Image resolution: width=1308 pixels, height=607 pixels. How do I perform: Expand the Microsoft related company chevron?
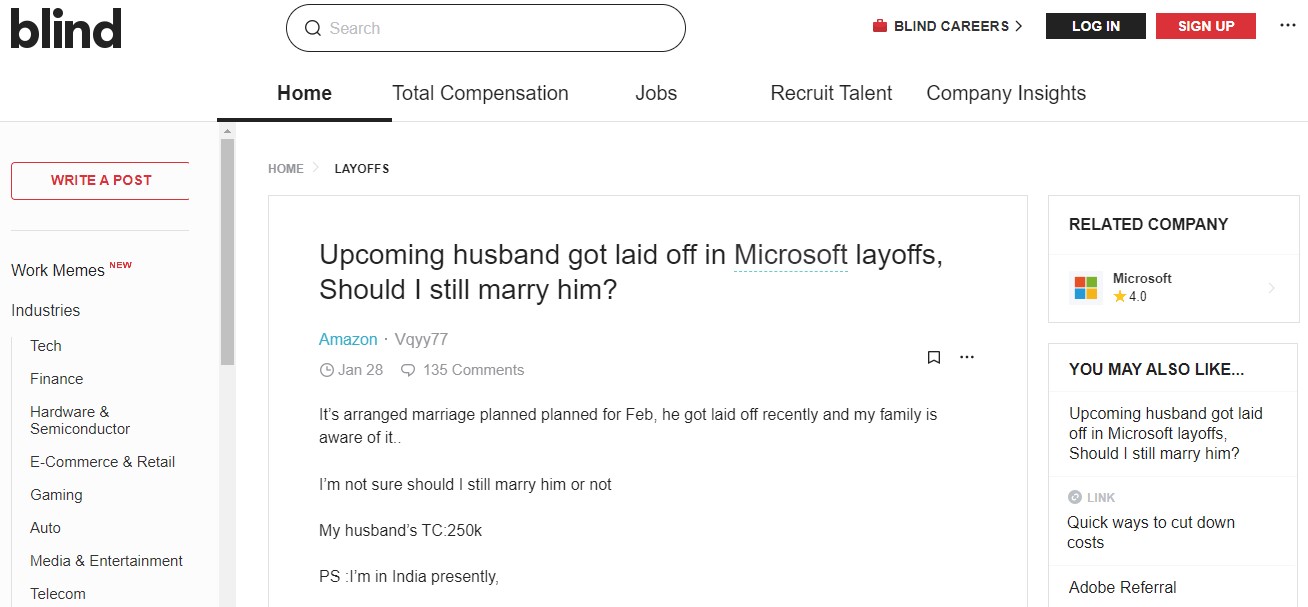(1272, 288)
